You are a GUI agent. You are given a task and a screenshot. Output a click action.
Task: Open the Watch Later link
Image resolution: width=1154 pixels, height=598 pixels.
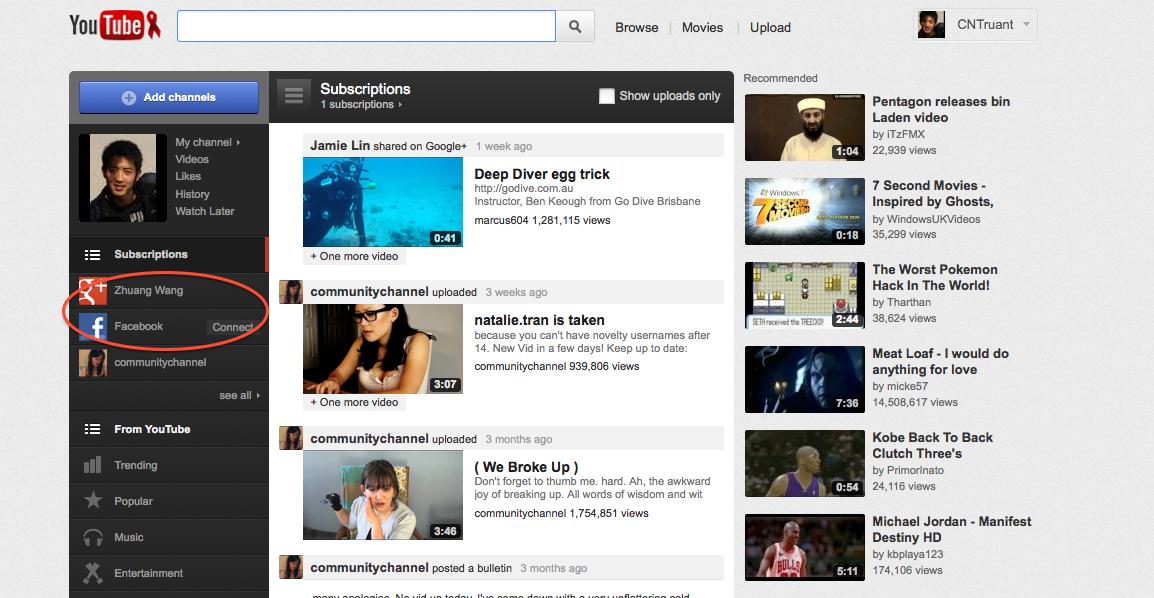click(205, 211)
